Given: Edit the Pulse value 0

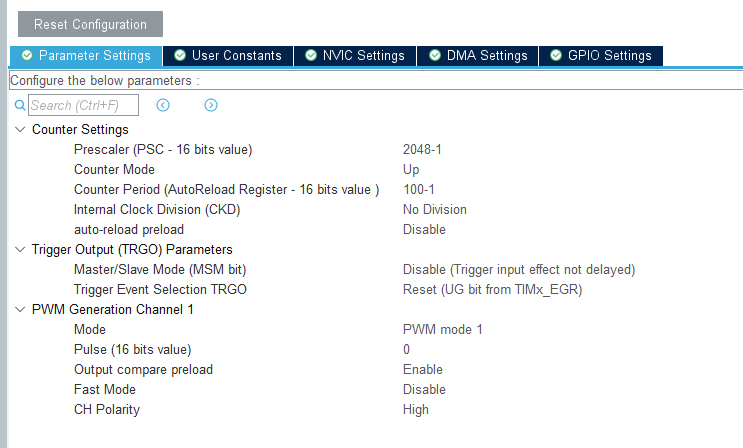Looking at the screenshot, I should pyautogui.click(x=407, y=350).
